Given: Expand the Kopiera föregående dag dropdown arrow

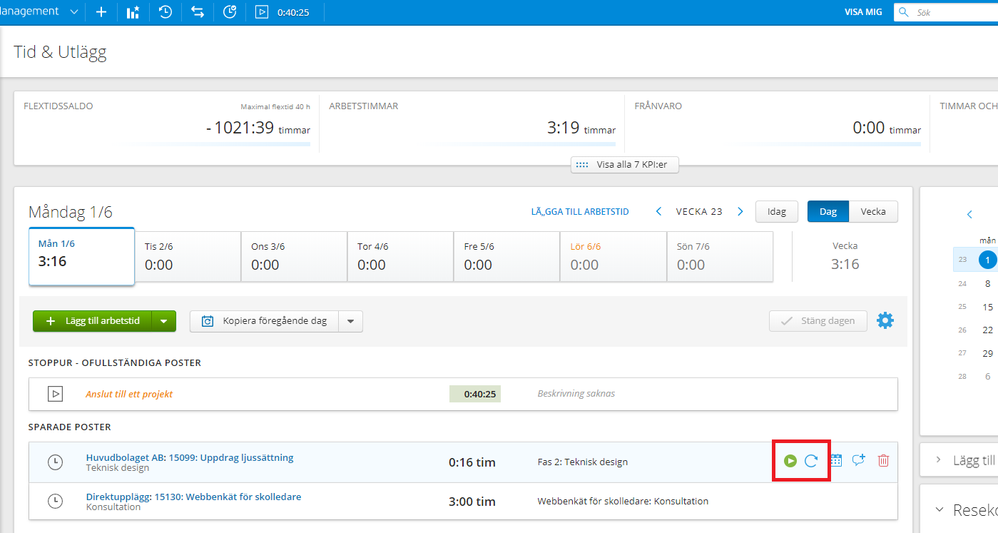Looking at the screenshot, I should coord(350,321).
